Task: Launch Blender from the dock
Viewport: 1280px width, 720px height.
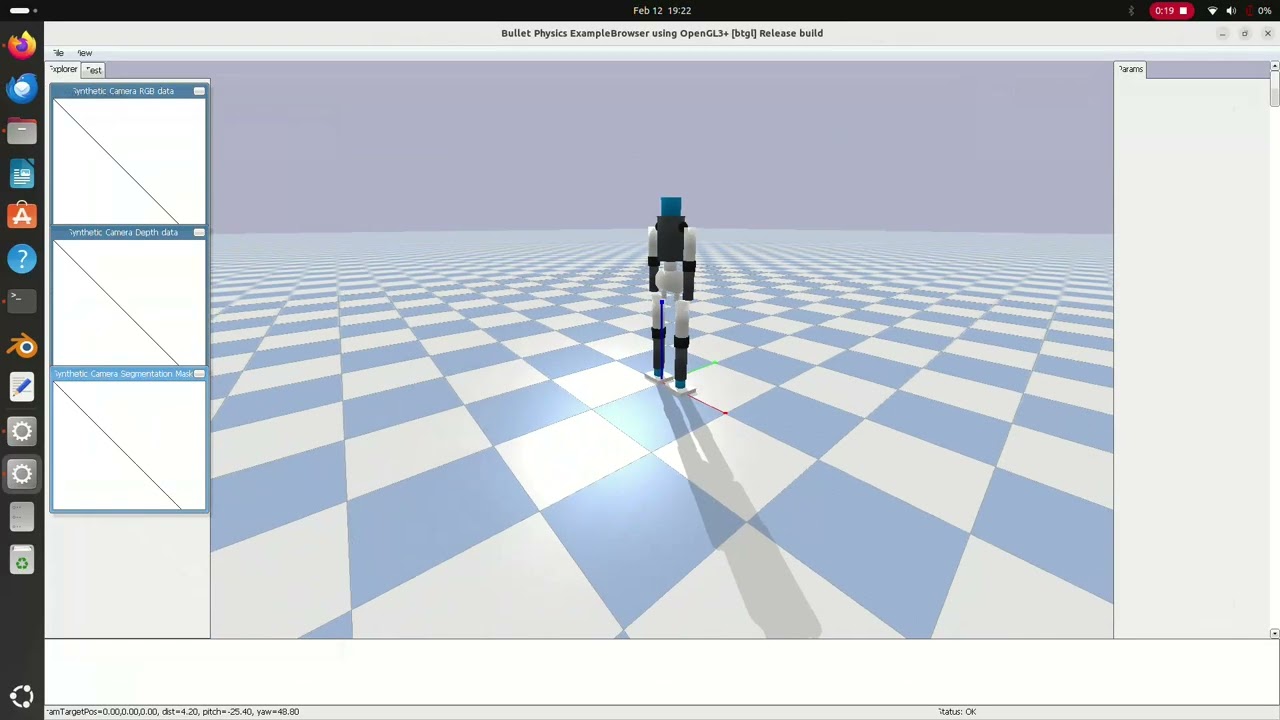Action: 22,346
